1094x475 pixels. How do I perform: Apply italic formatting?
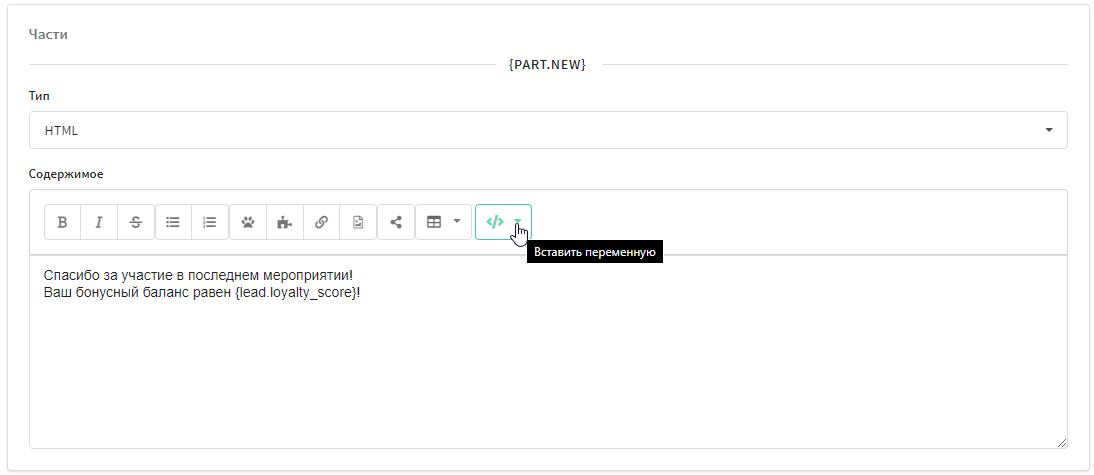click(x=99, y=222)
